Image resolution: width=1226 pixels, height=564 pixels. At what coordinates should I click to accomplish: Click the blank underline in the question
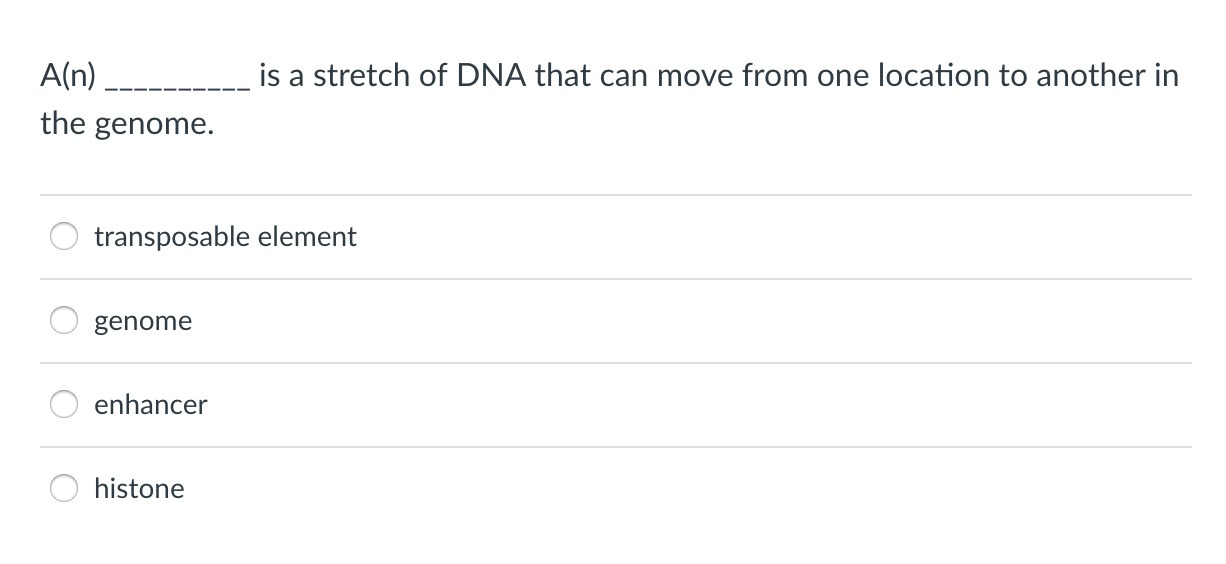pyautogui.click(x=177, y=86)
